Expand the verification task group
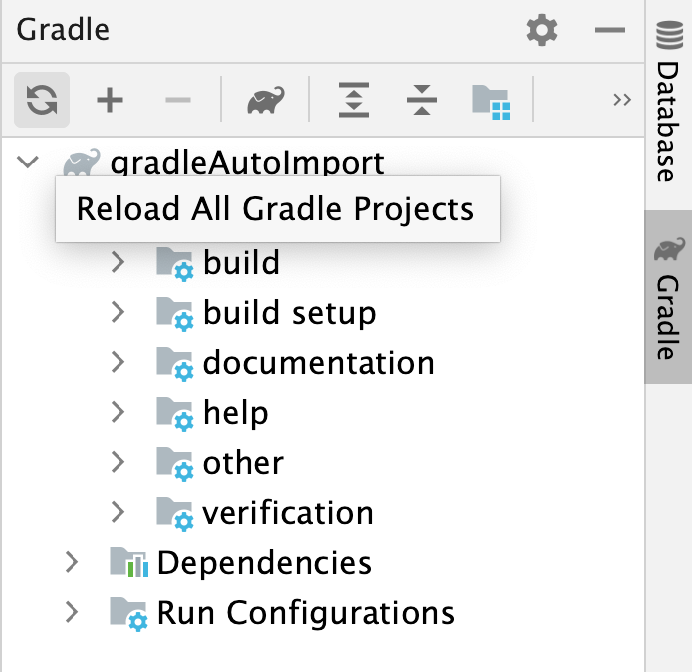The height and width of the screenshot is (672, 692). point(118,512)
